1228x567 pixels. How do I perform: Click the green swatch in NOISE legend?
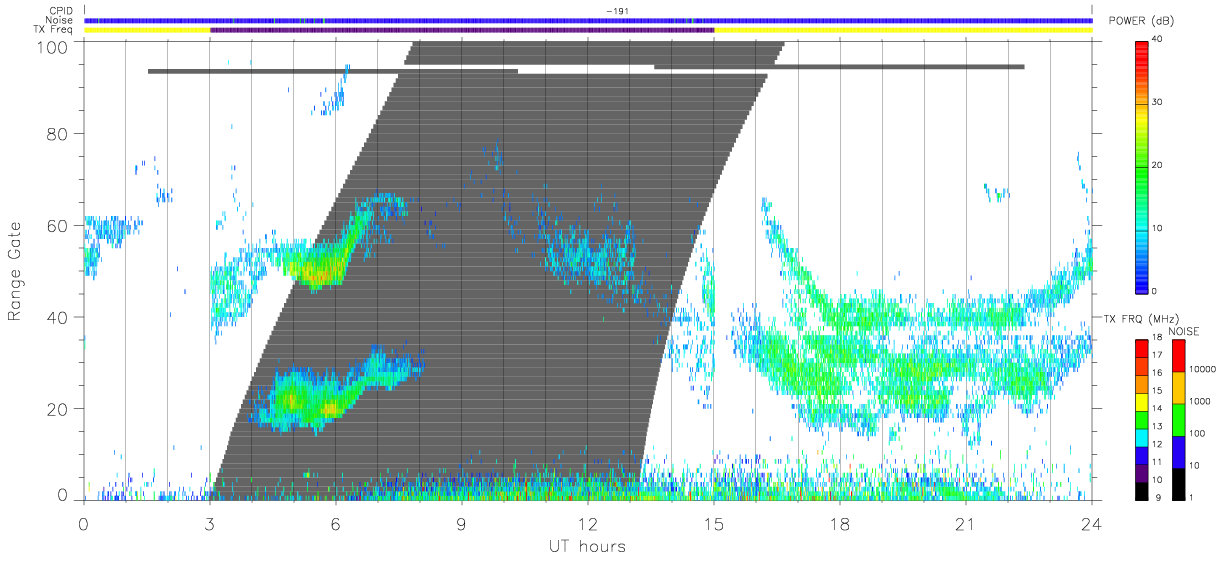1179,420
